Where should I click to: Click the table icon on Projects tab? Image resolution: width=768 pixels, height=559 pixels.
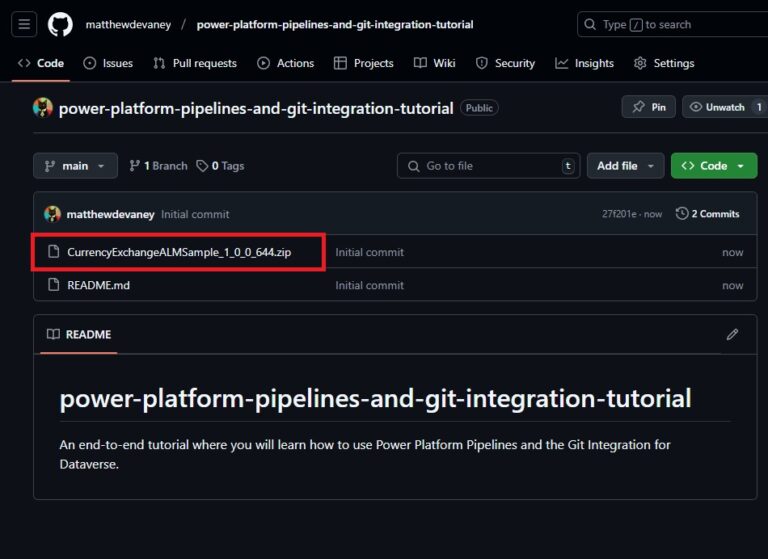click(340, 63)
